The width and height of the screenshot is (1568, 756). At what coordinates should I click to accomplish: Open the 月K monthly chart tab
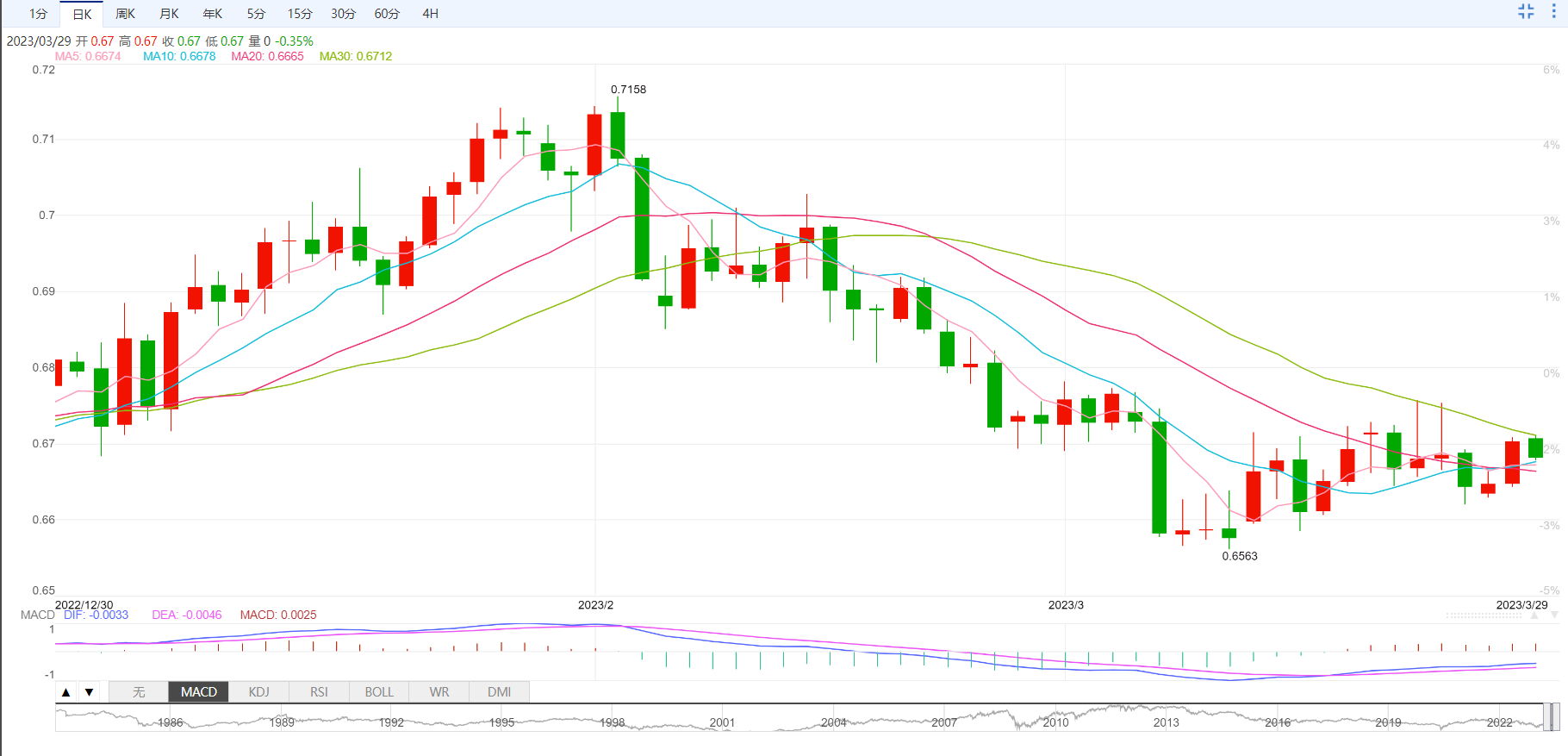pos(169,14)
